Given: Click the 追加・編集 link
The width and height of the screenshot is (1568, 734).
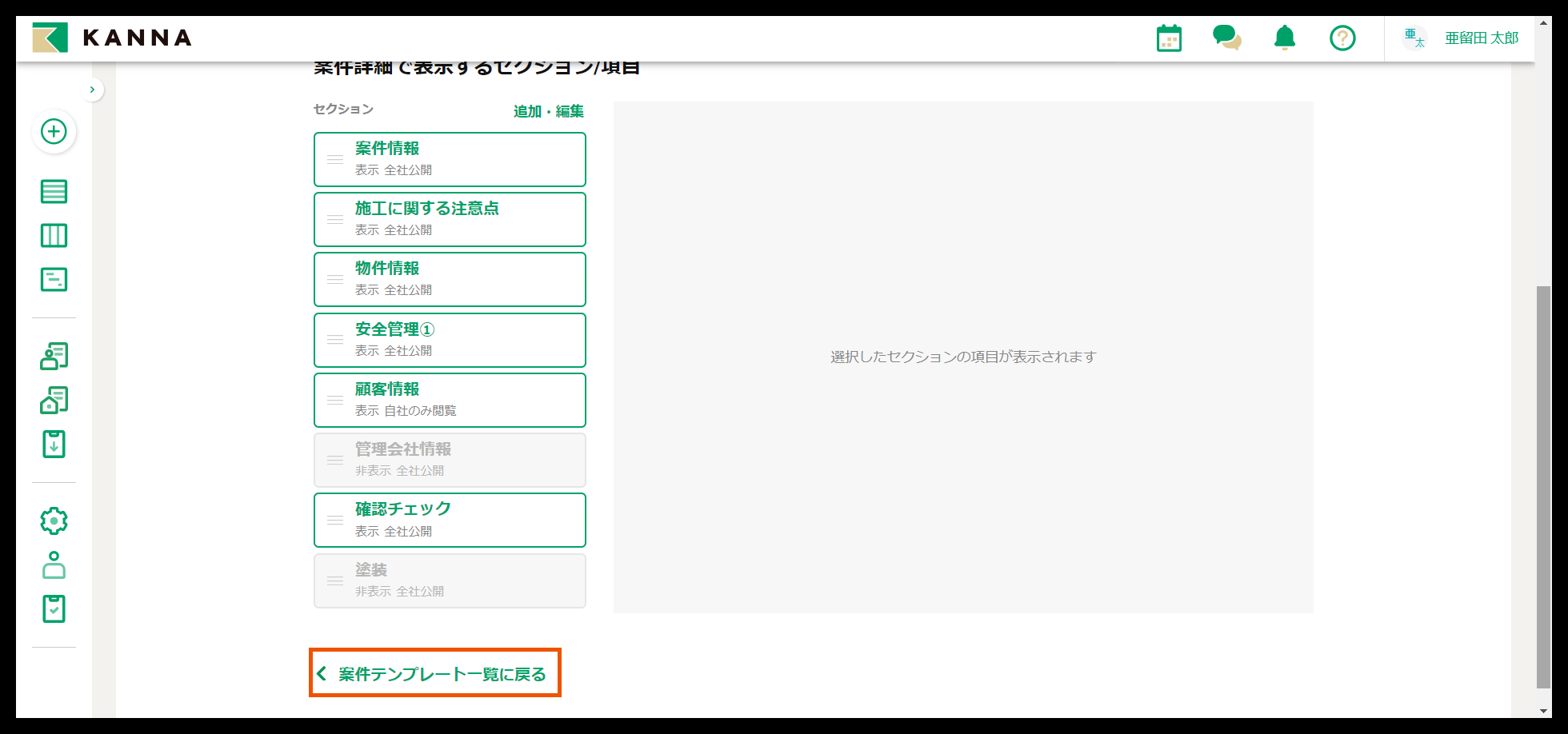Looking at the screenshot, I should (547, 111).
